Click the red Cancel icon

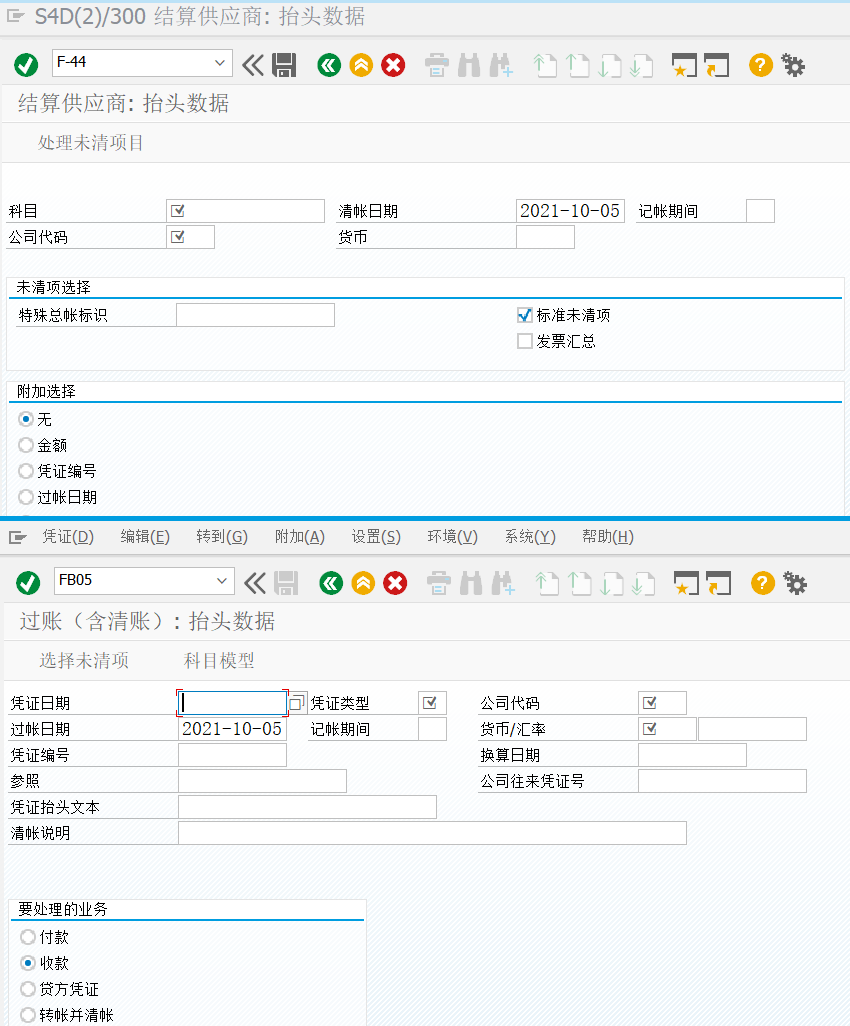click(392, 65)
